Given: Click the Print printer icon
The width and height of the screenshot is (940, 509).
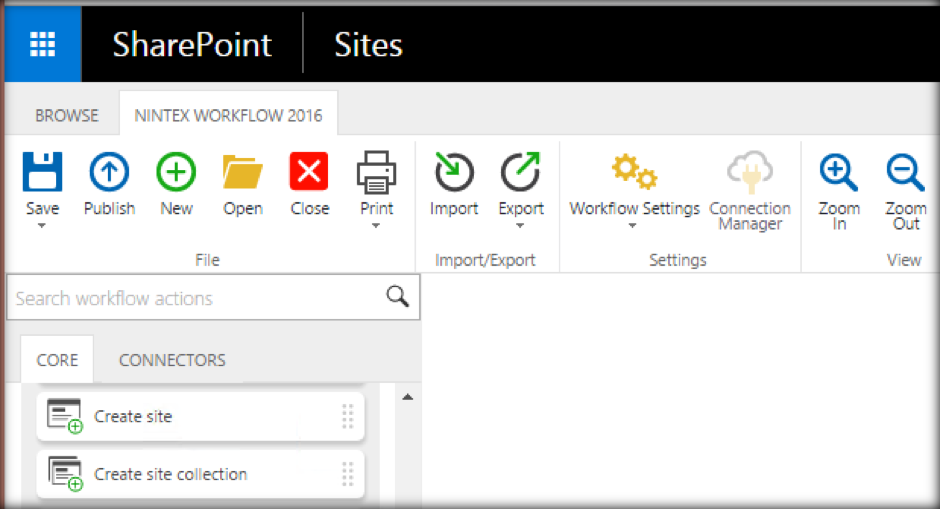Looking at the screenshot, I should pyautogui.click(x=376, y=172).
